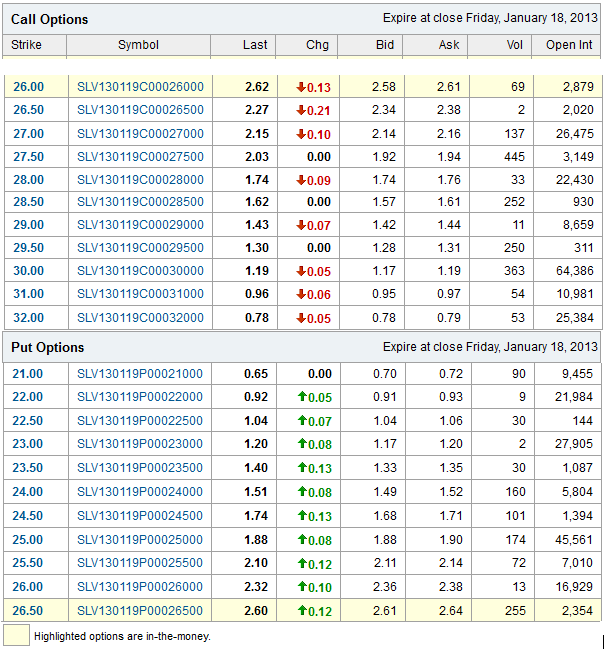Click red down arrow in 31.00 call row

(x=301, y=294)
